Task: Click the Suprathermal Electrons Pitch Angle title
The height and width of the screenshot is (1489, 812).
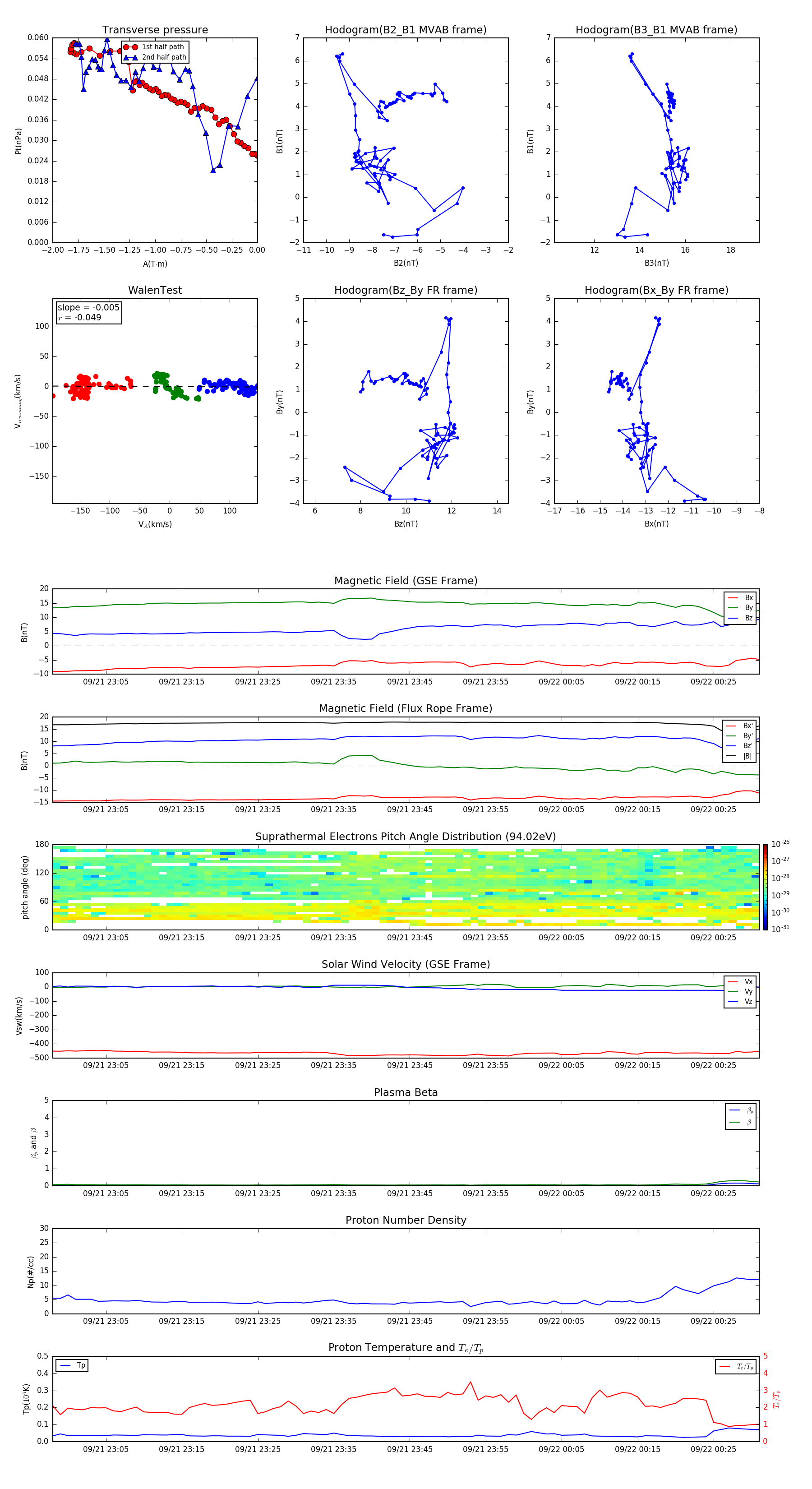Action: (x=406, y=837)
